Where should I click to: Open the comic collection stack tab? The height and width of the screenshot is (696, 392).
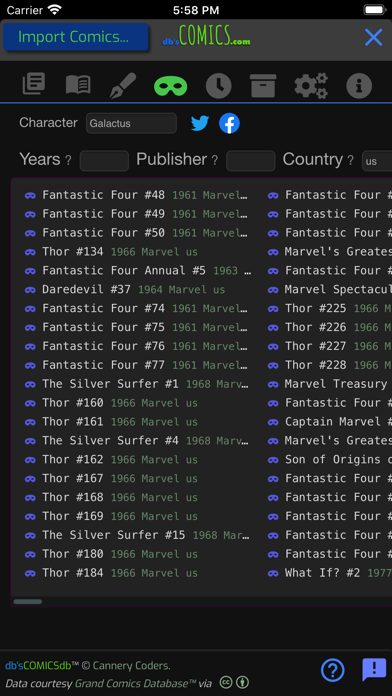click(34, 84)
